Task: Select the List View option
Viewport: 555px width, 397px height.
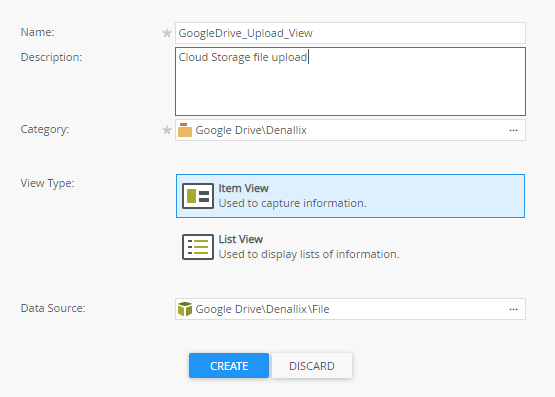Action: point(350,247)
